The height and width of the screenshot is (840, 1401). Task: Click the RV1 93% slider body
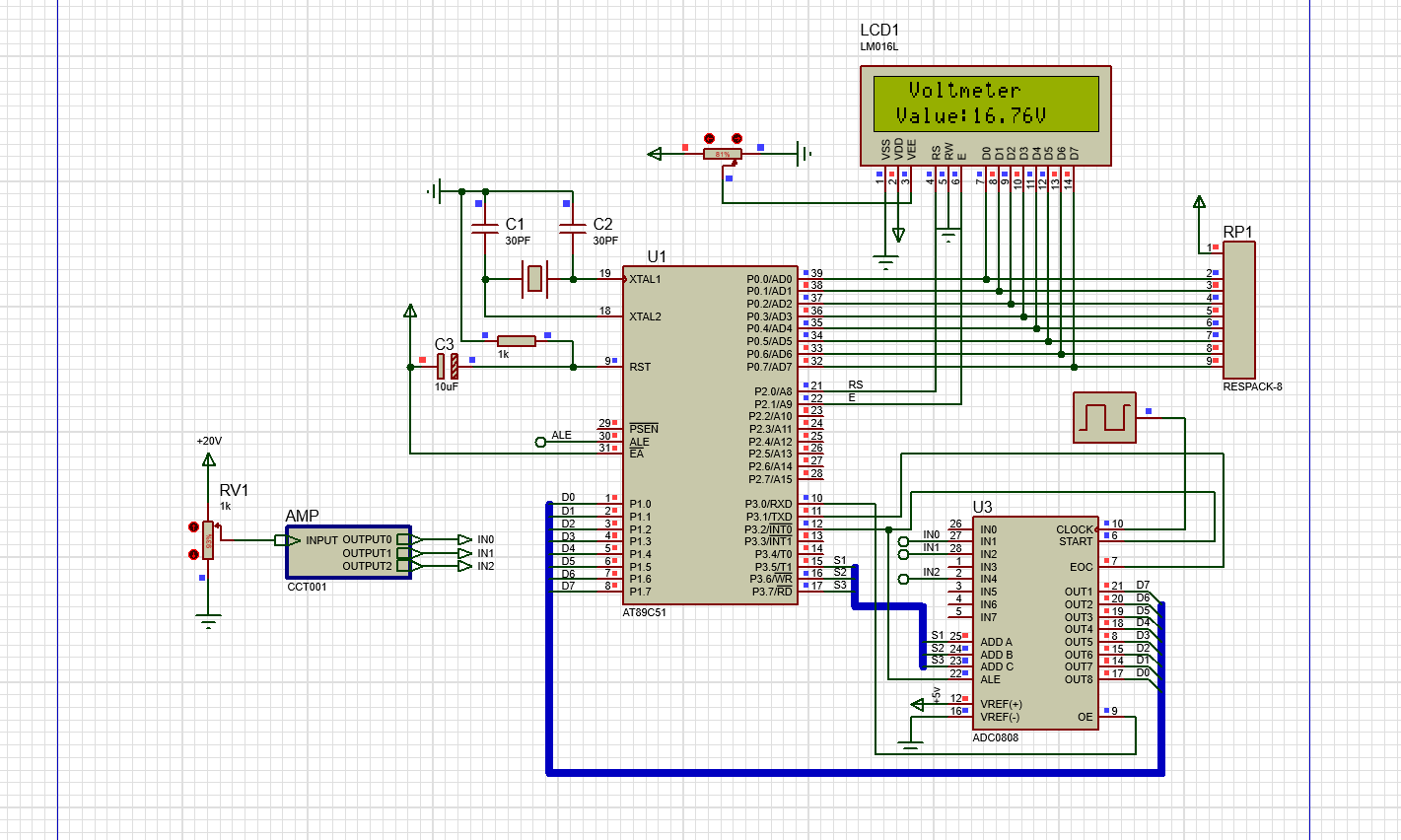pyautogui.click(x=208, y=540)
